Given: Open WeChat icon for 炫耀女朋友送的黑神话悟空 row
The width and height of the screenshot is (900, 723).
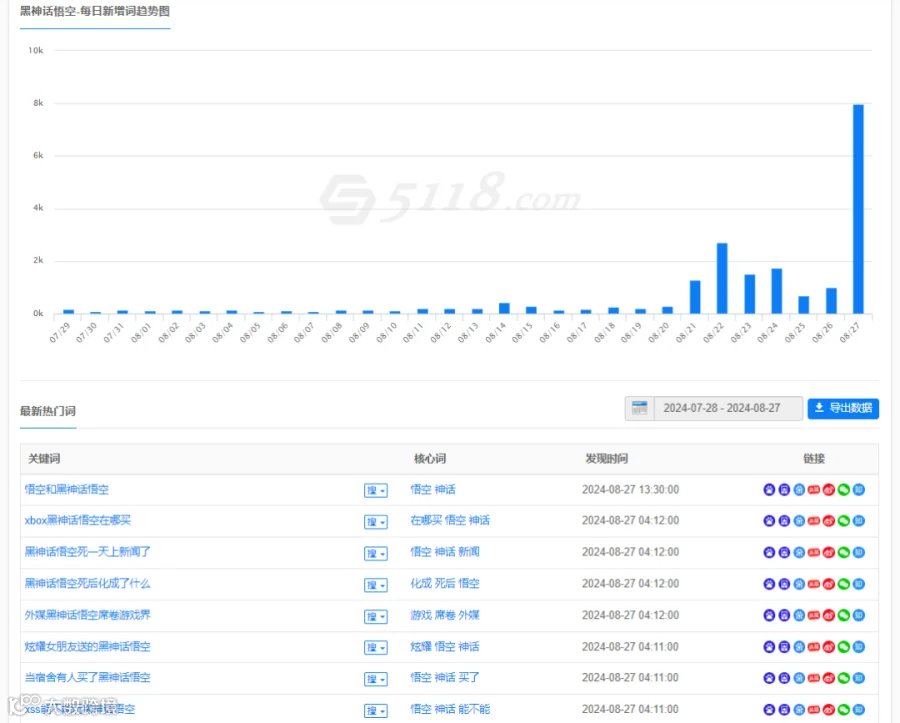Looking at the screenshot, I should tap(844, 647).
